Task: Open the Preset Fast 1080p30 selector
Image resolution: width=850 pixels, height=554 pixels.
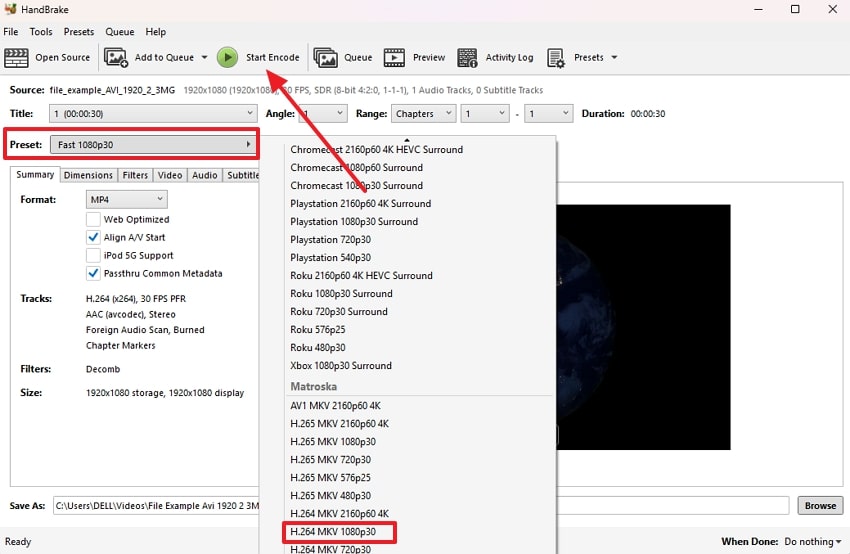Action: click(153, 145)
